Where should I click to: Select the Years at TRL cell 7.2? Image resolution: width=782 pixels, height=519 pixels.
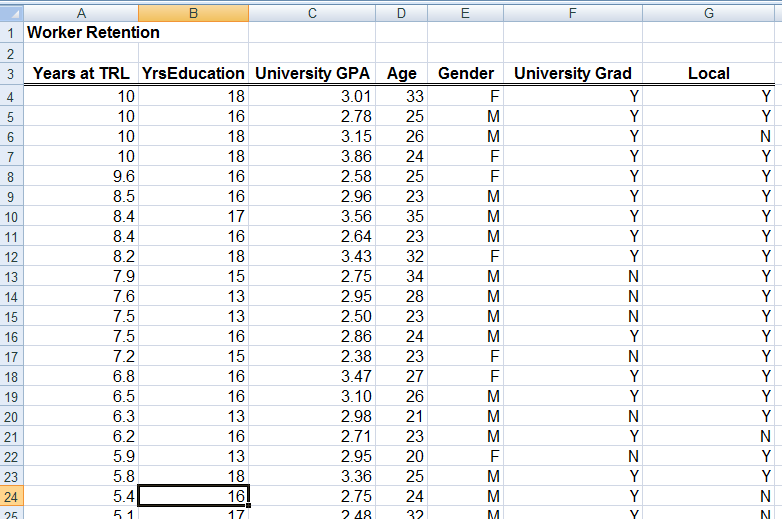[x=81, y=356]
